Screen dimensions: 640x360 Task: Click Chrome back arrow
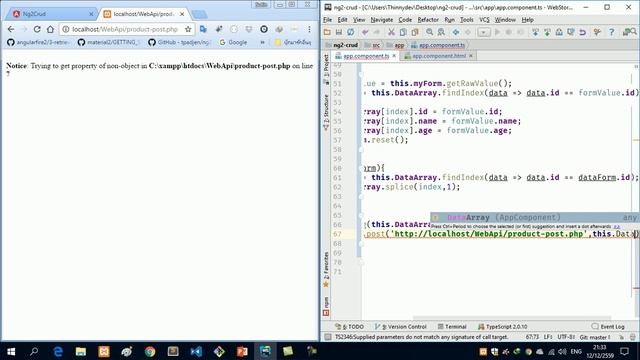pos(11,29)
